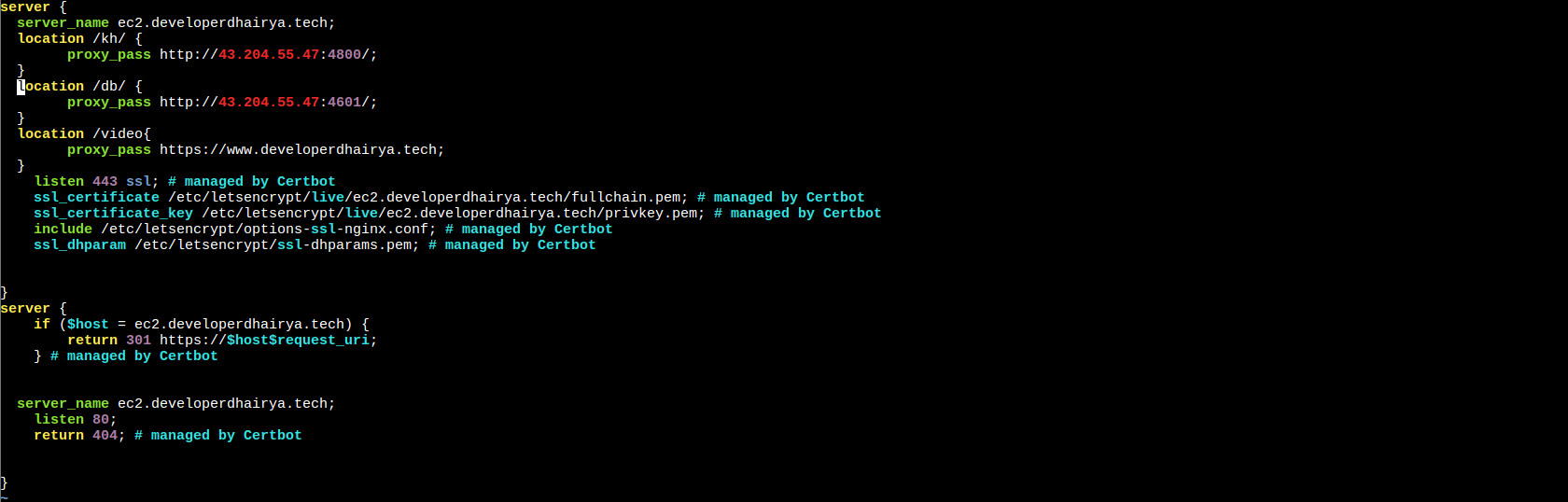Click the first 43.204.55.47 IP address in red
The width and height of the screenshot is (1568, 502).
pos(269,54)
